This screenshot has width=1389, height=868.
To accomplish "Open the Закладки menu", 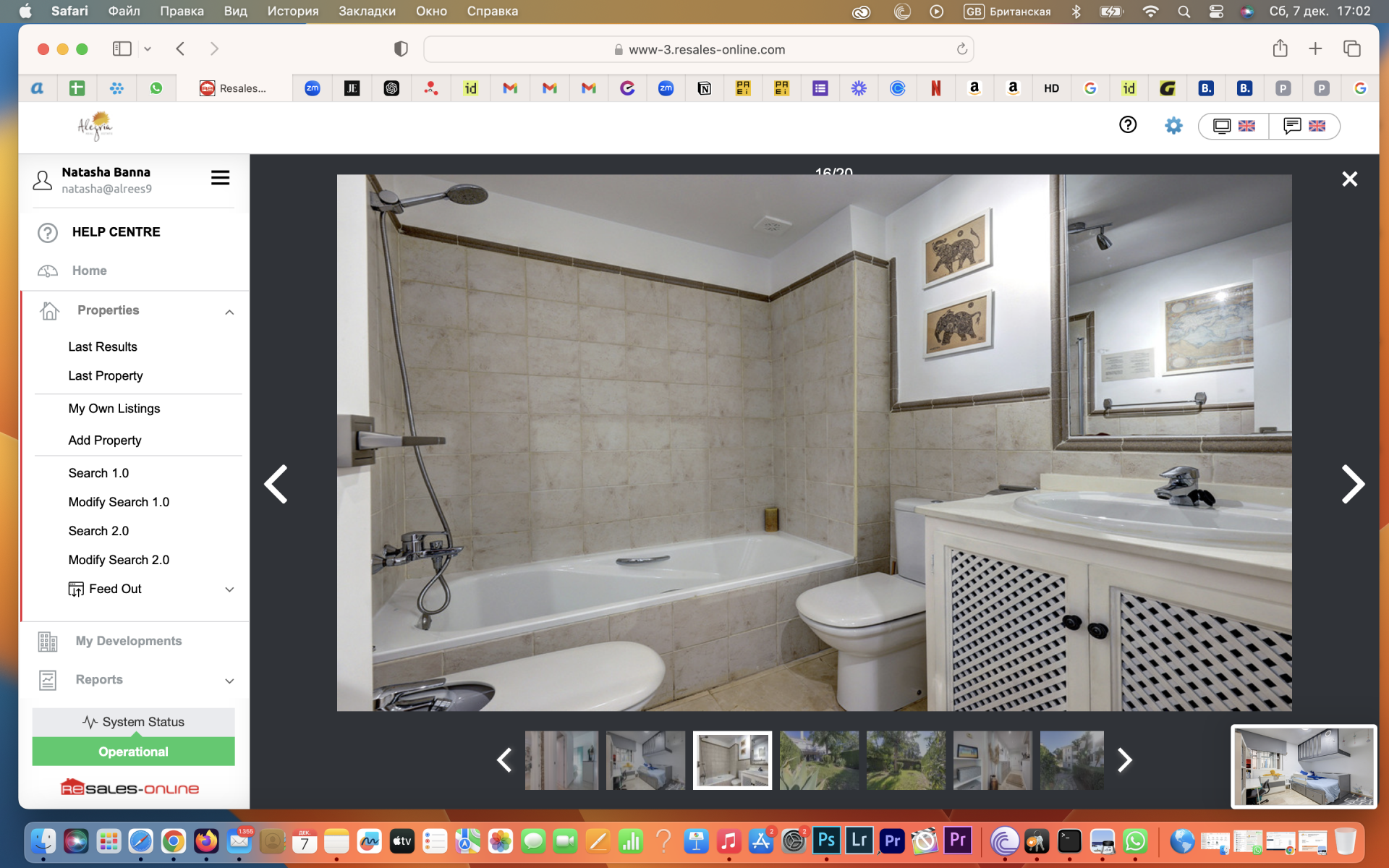I will (x=367, y=11).
